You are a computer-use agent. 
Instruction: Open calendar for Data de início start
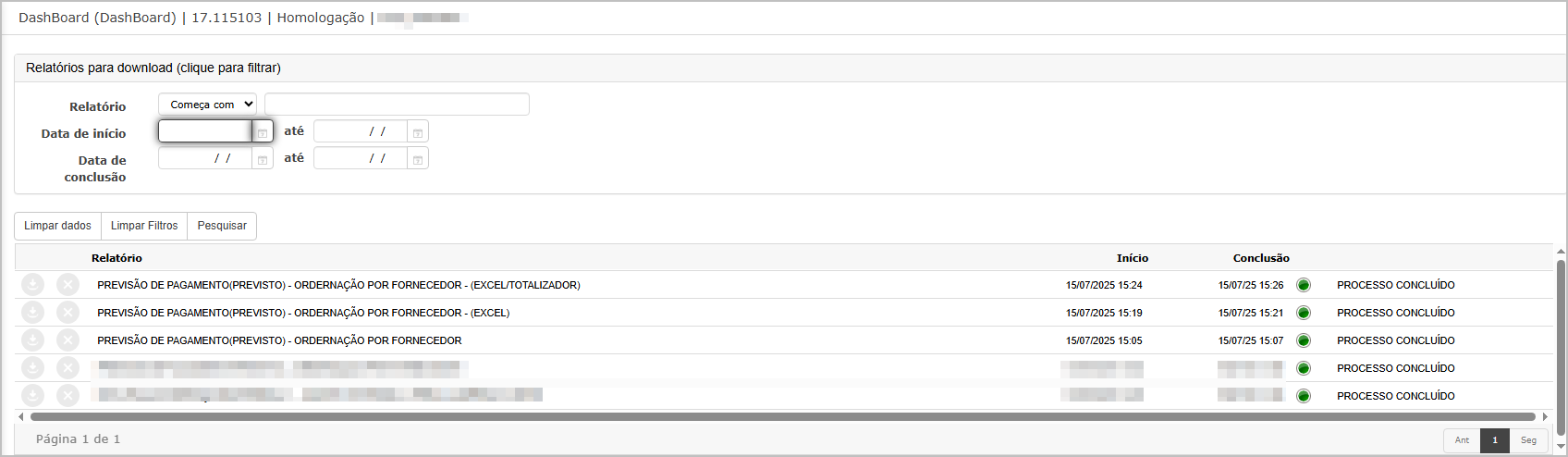tap(263, 131)
